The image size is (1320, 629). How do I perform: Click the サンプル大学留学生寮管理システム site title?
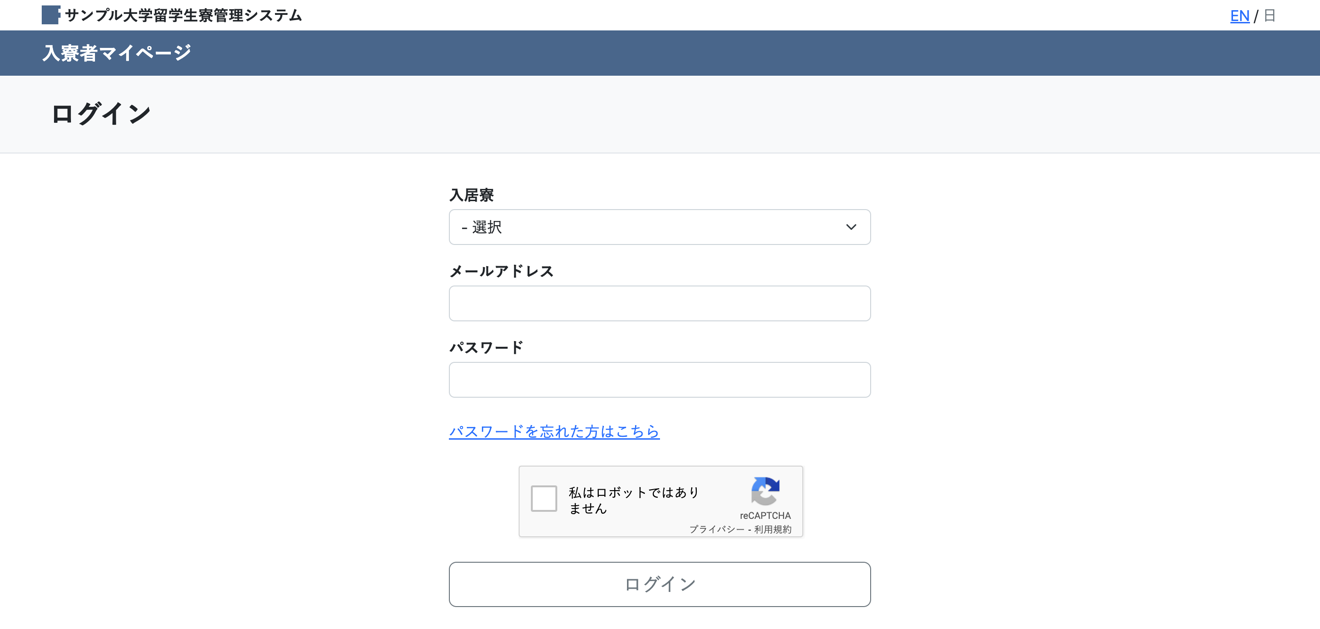[183, 15]
